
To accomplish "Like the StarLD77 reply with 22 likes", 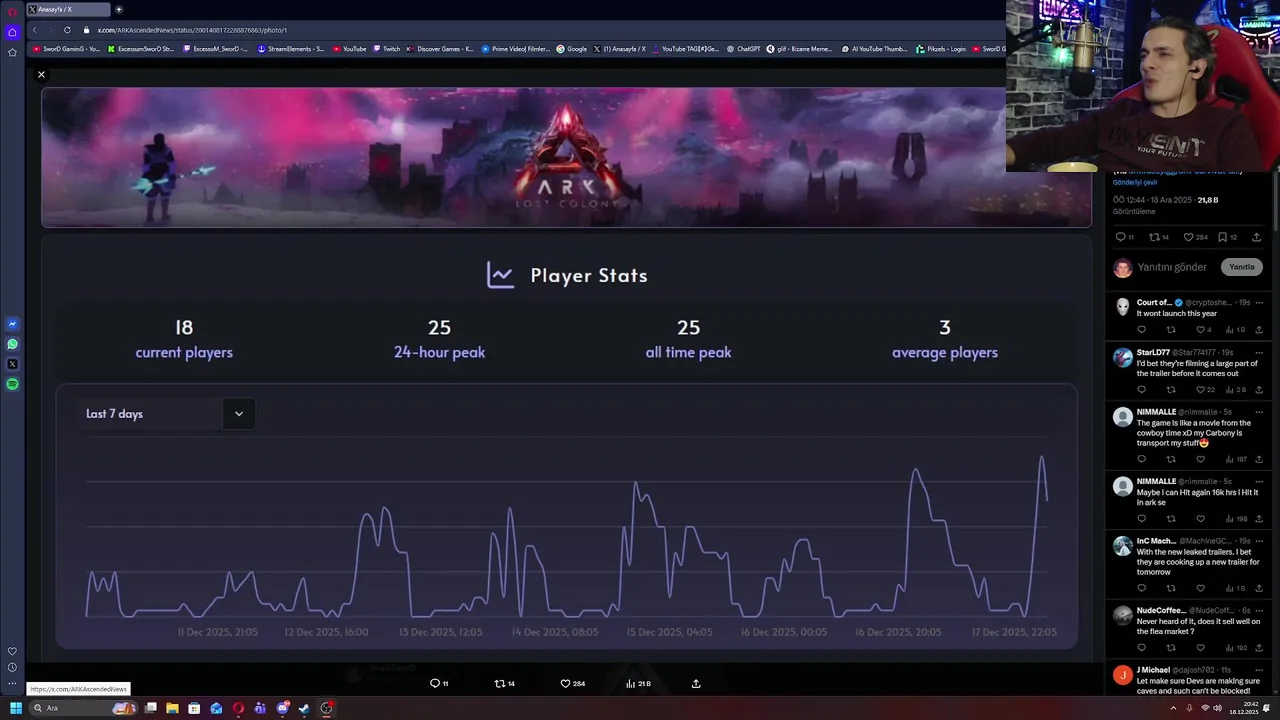I will click(1204, 389).
